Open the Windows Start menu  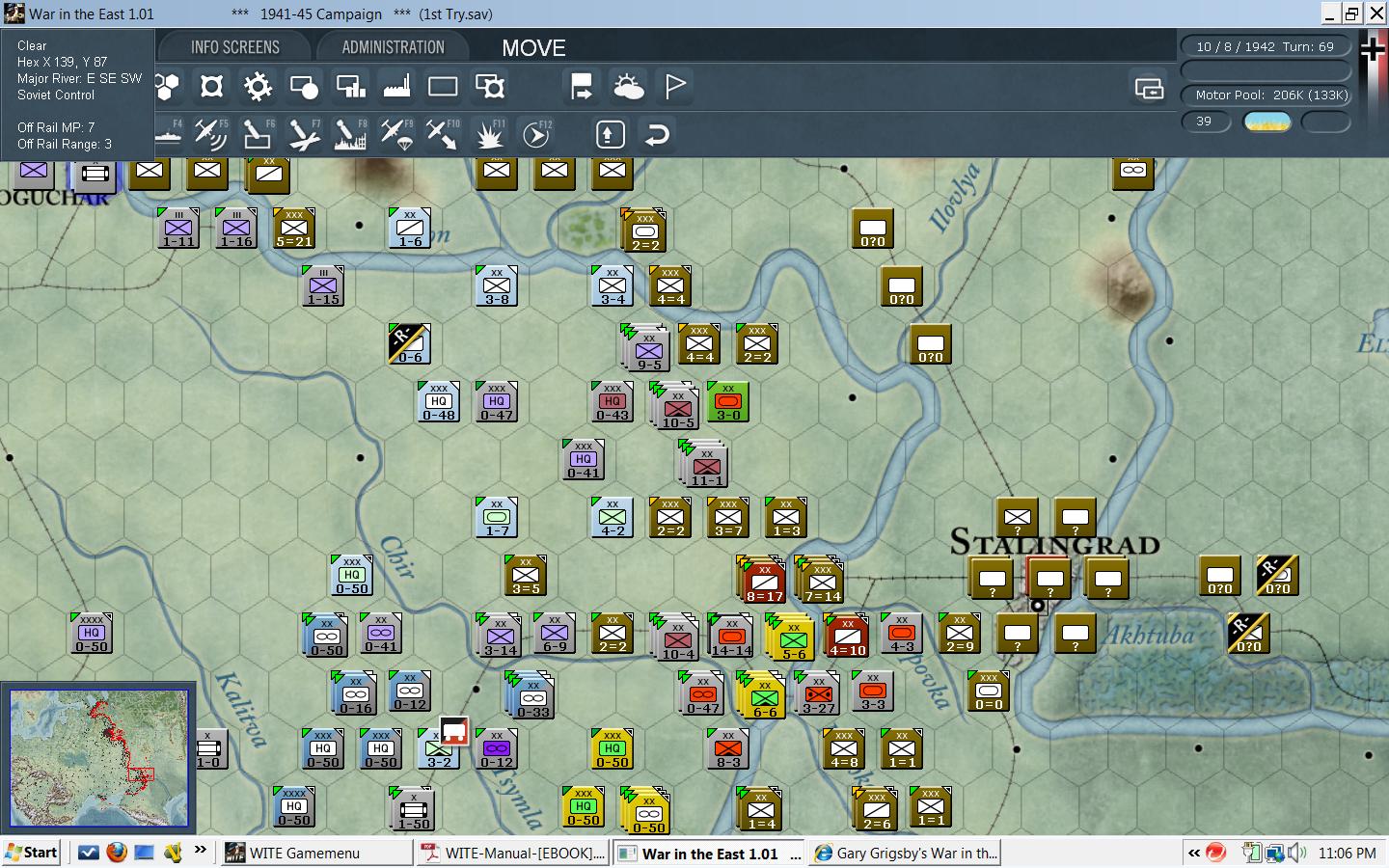(31, 853)
